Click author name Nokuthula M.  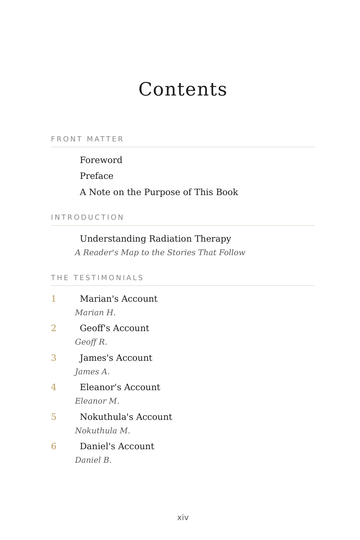pos(102,430)
